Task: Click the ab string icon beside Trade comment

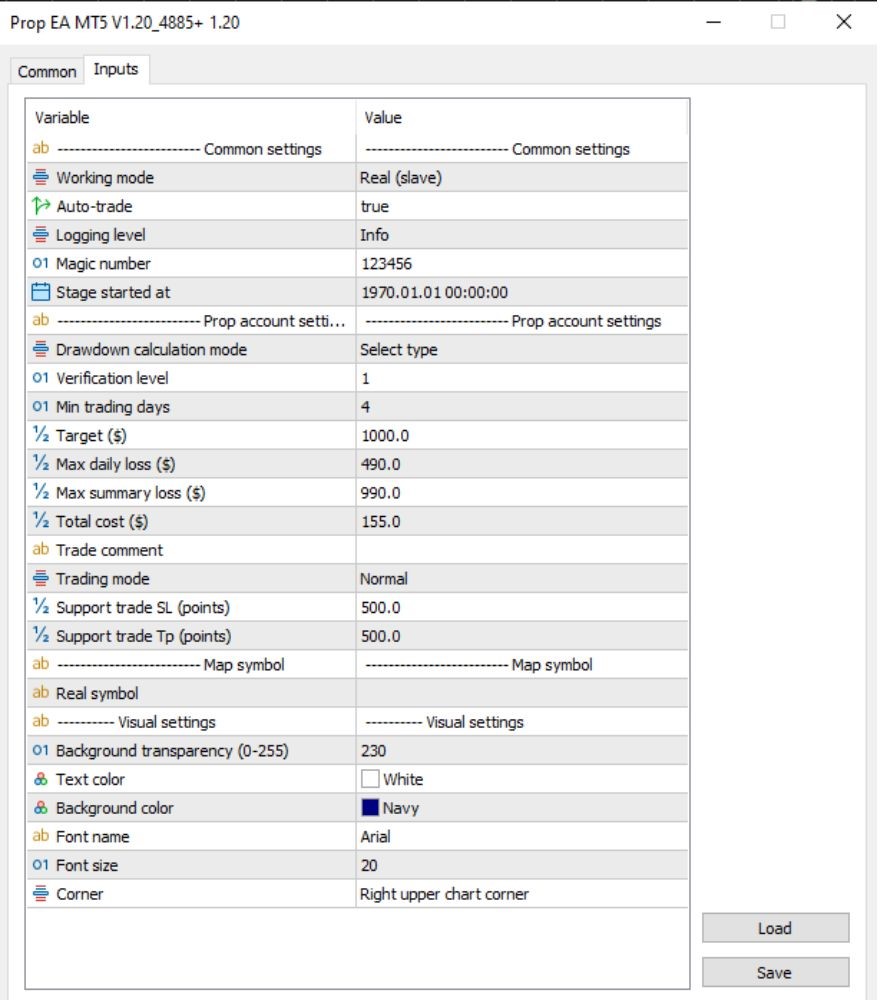Action: click(x=40, y=549)
